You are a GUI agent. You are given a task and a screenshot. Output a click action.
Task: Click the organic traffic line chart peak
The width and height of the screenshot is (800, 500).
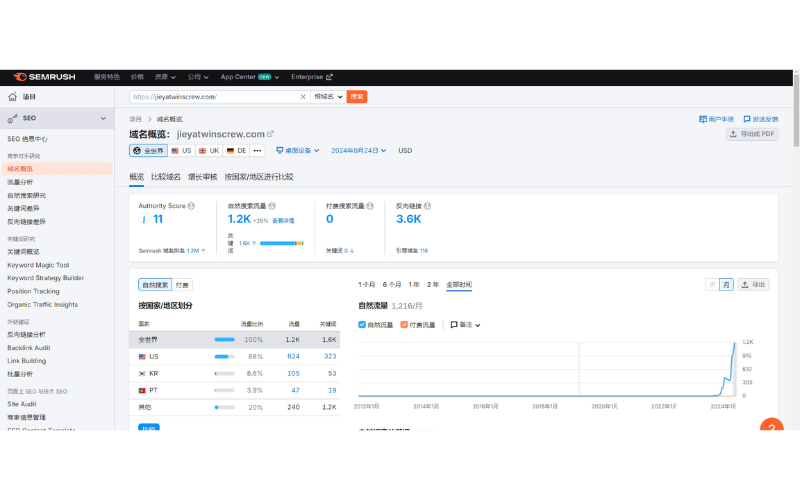(735, 343)
